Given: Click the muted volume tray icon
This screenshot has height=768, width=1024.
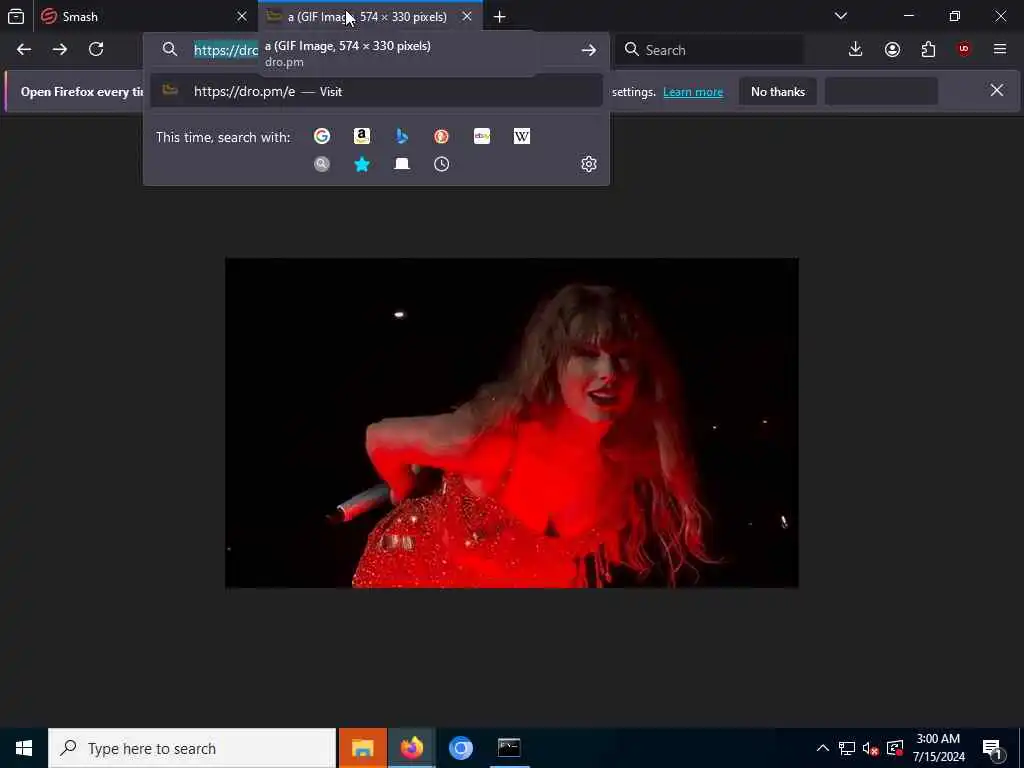Looking at the screenshot, I should [x=871, y=748].
